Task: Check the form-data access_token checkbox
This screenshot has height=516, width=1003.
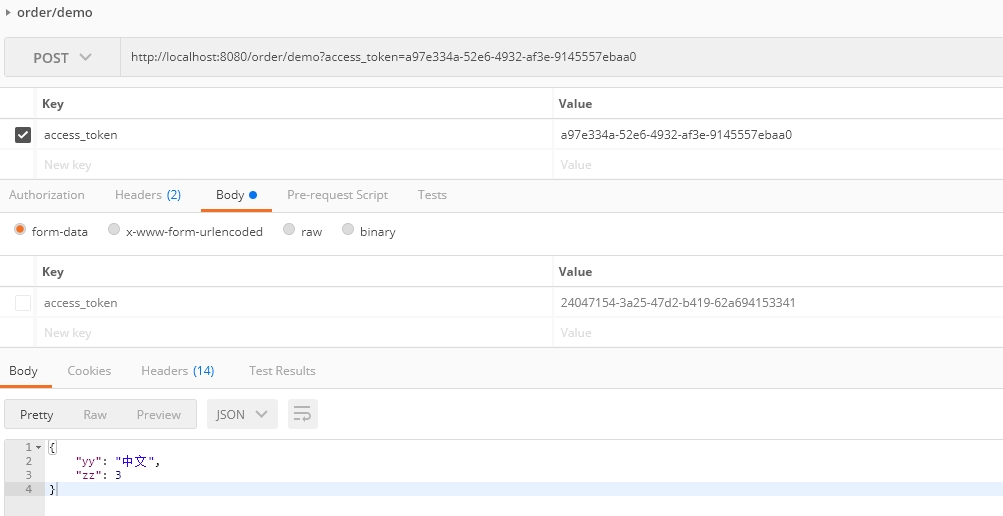Action: (x=23, y=303)
